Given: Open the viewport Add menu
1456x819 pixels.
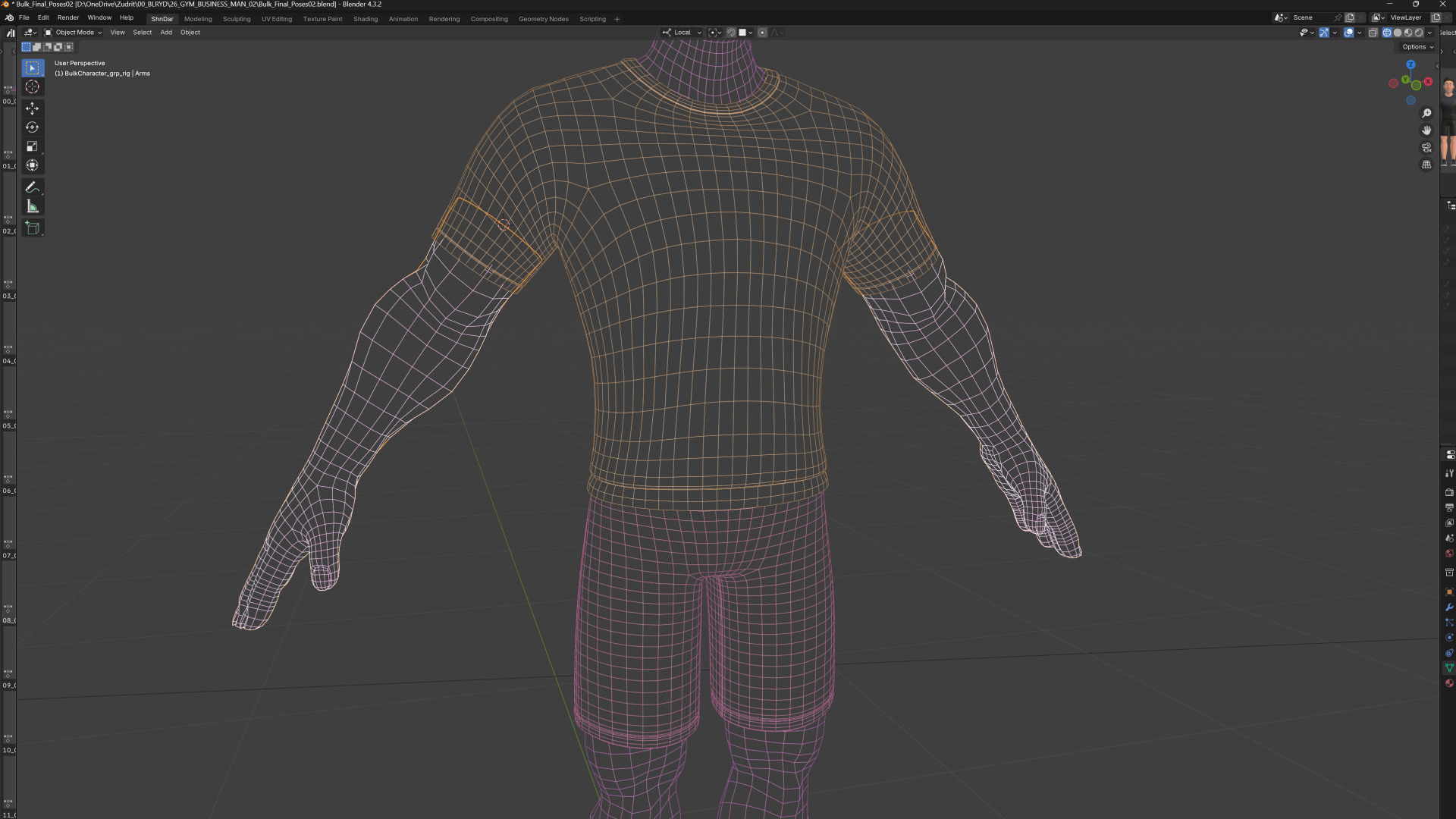Looking at the screenshot, I should (166, 33).
